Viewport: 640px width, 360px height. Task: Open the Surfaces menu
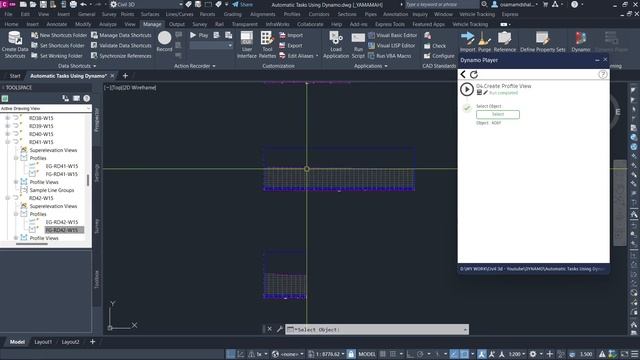tap(150, 14)
